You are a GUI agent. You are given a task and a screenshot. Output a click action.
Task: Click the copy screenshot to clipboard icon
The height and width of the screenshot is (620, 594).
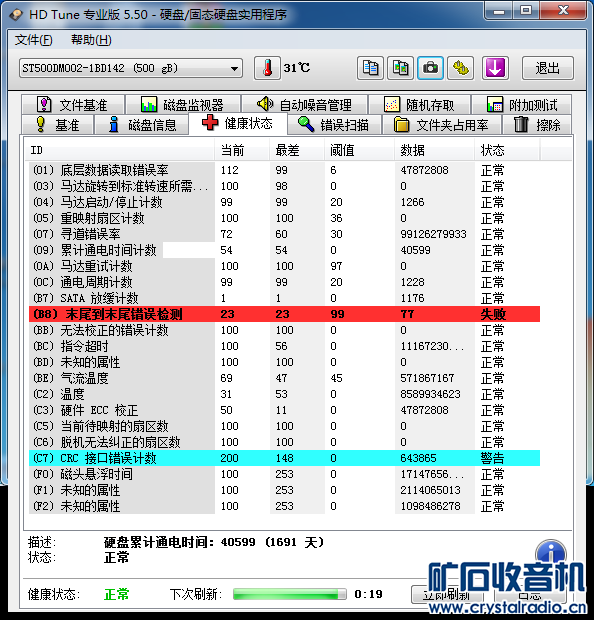400,68
